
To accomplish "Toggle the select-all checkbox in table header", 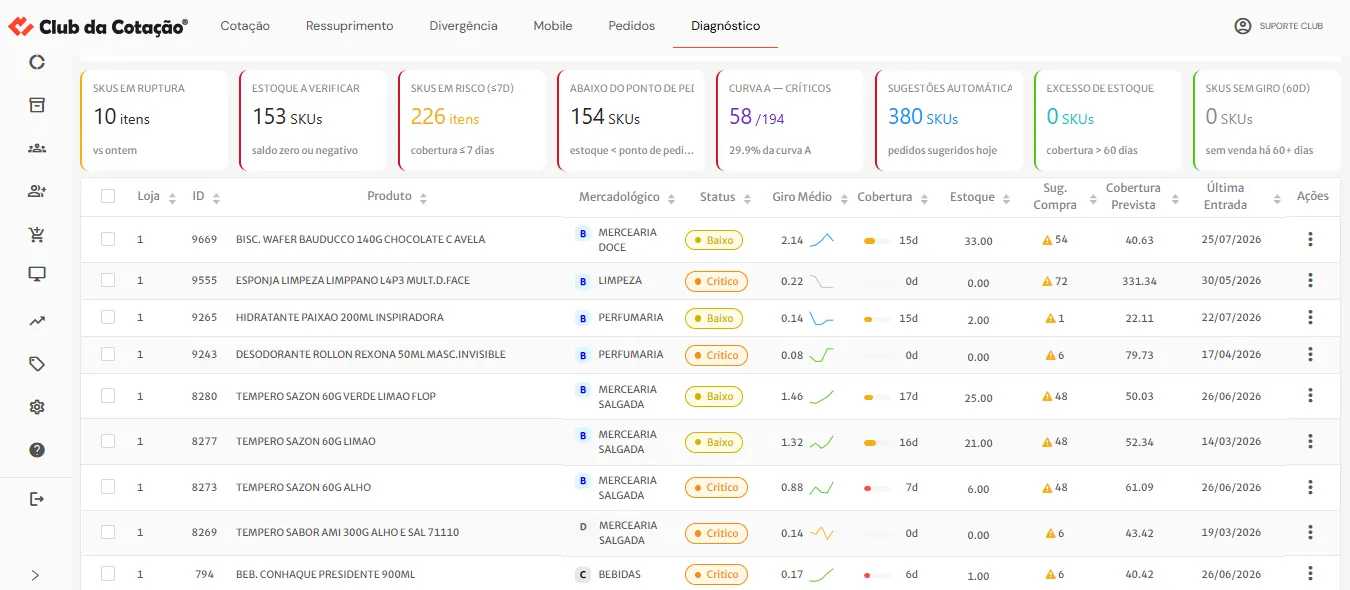I will click(x=108, y=196).
